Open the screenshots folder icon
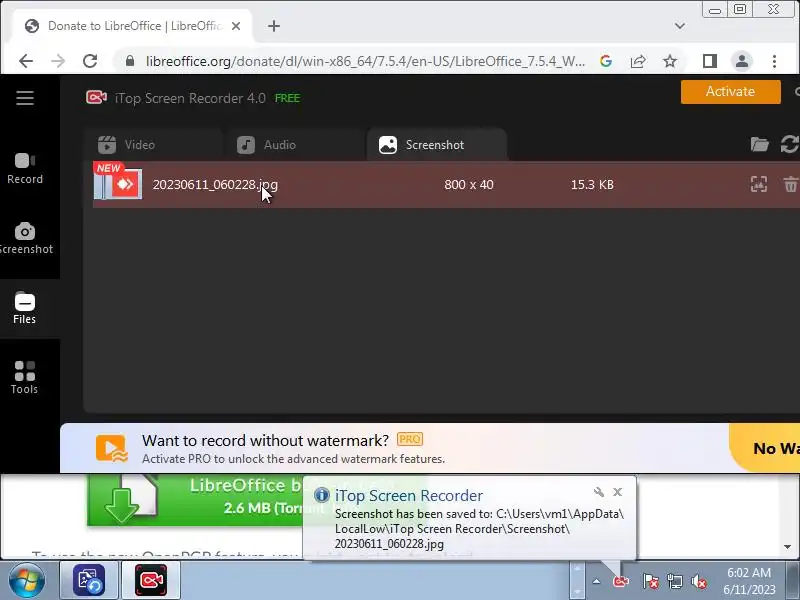This screenshot has width=800, height=600. tap(759, 144)
